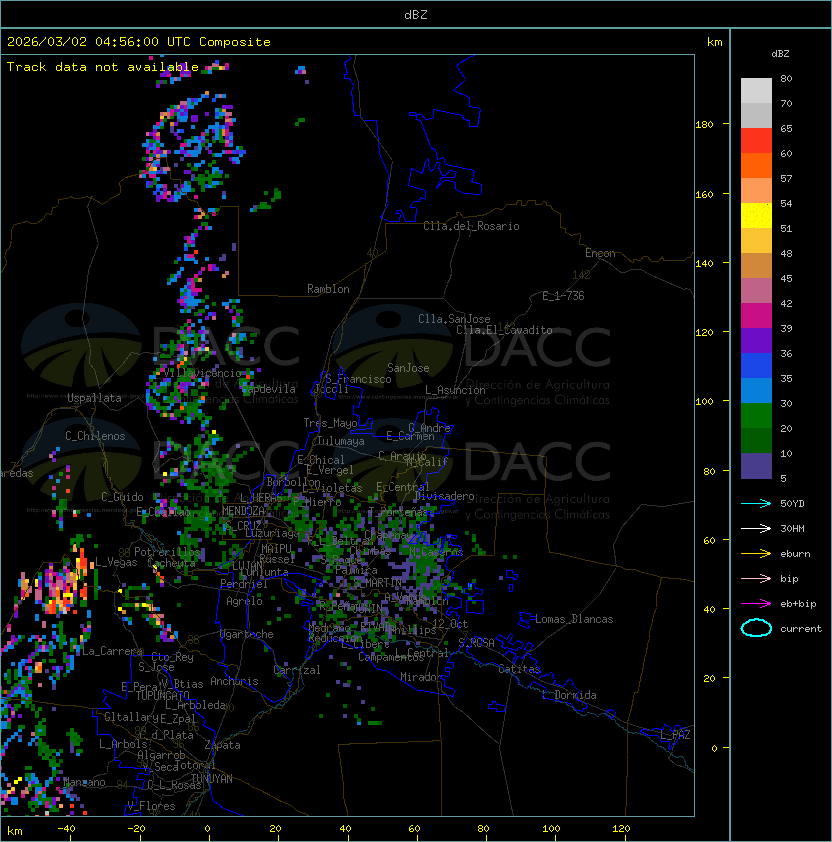Click the 'Clla.SanJose' map label
This screenshot has height=842, width=832.
(454, 319)
